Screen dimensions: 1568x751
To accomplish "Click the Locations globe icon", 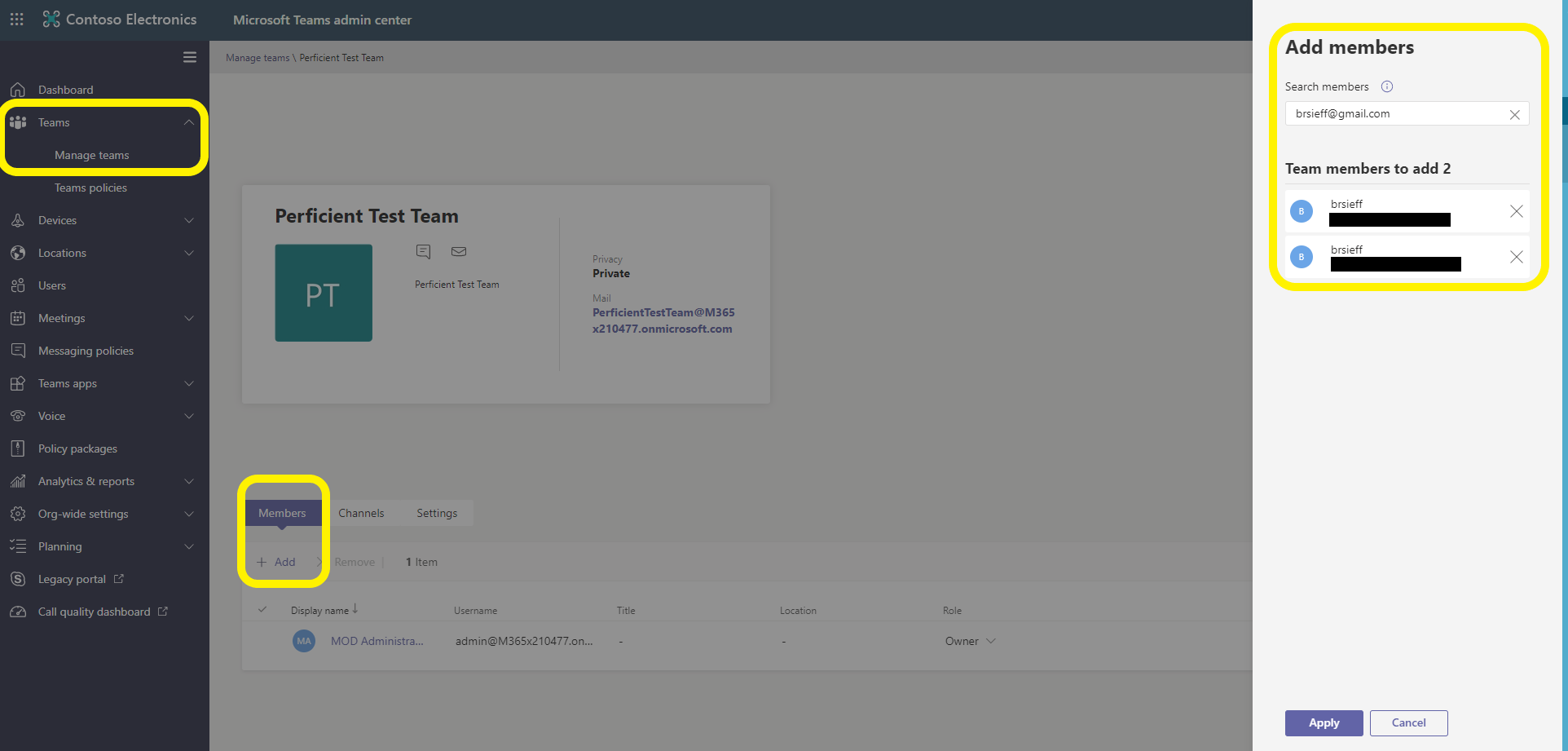I will pyautogui.click(x=18, y=253).
